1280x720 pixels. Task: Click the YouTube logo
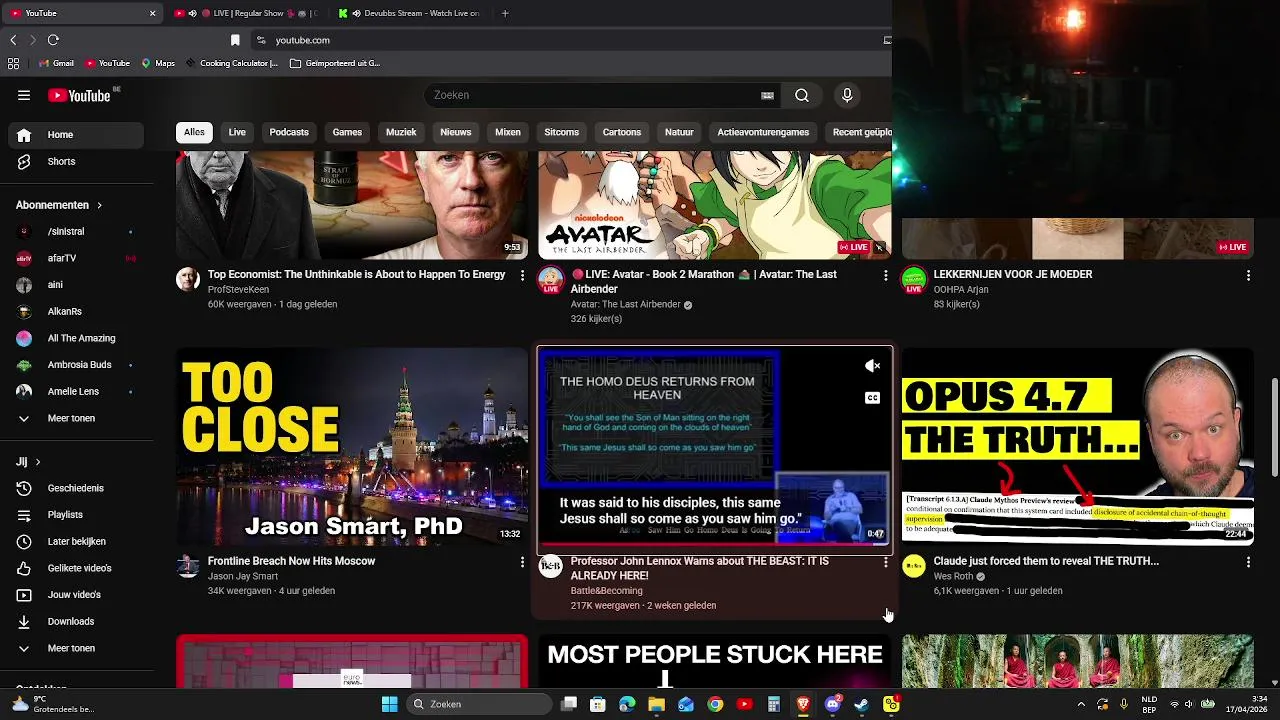coord(80,95)
